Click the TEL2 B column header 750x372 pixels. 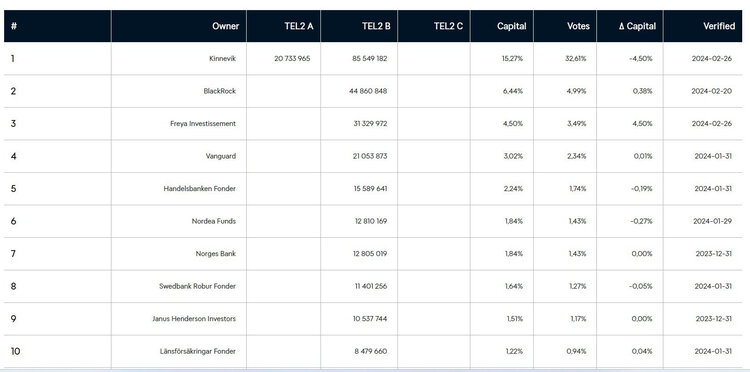(376, 26)
